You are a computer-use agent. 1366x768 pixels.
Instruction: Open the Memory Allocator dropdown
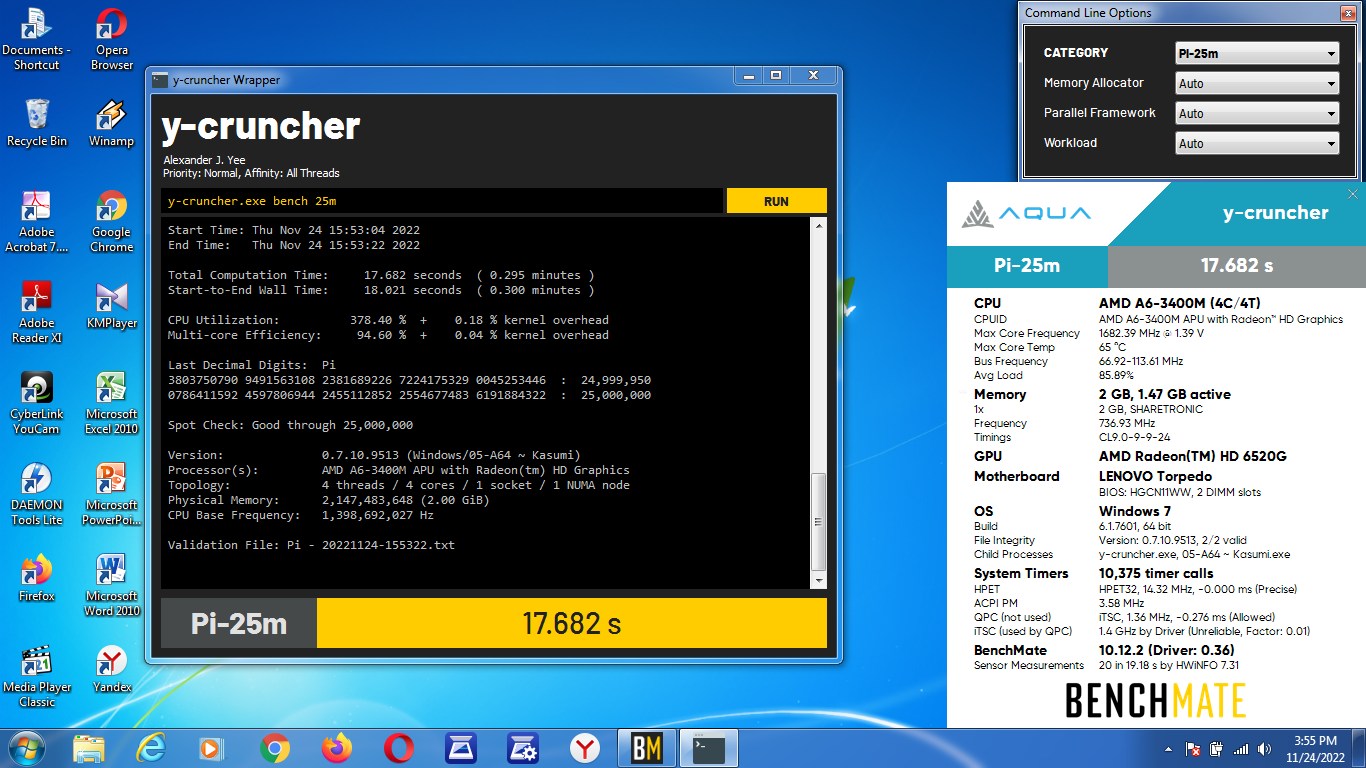[x=1257, y=83]
